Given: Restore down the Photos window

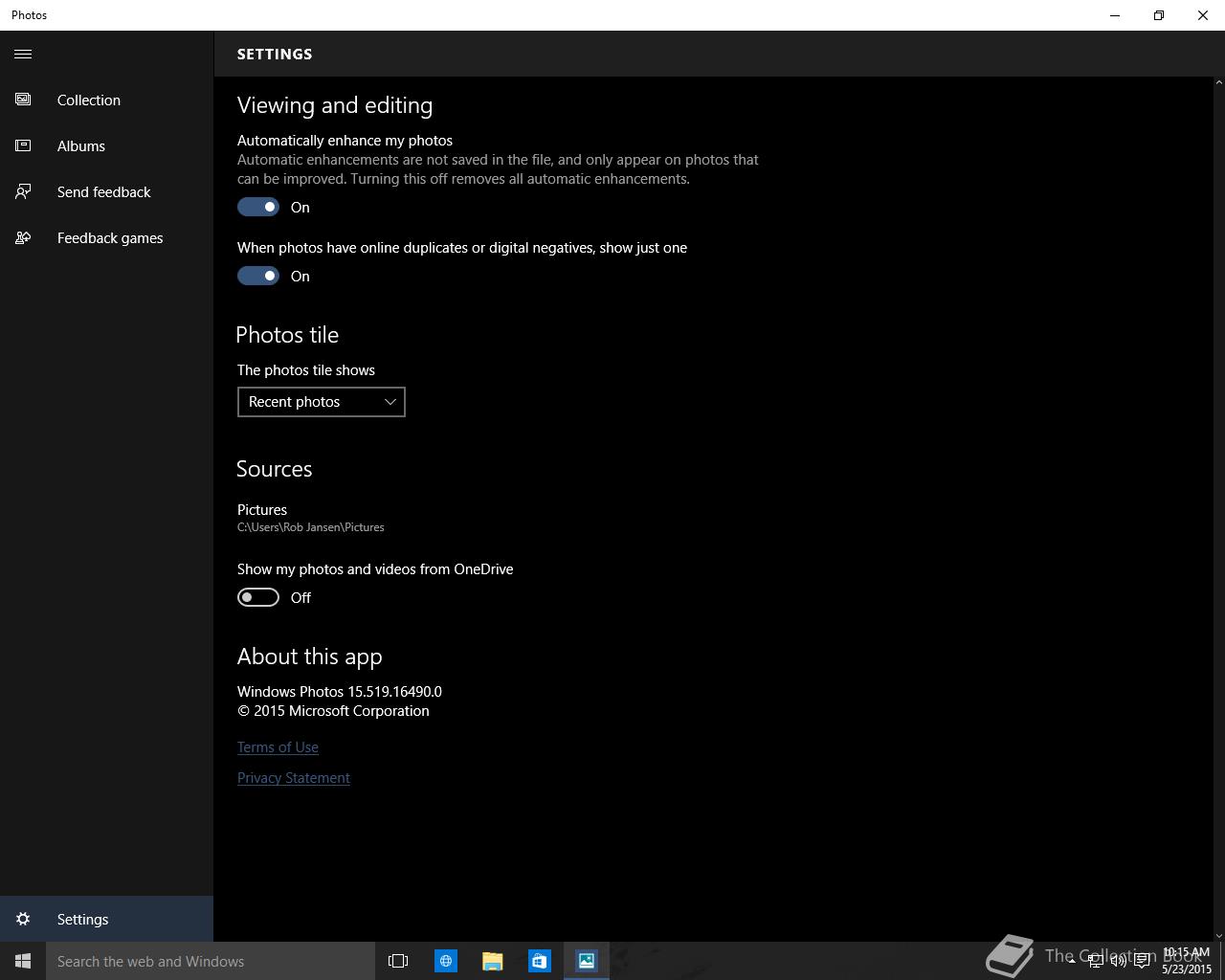Looking at the screenshot, I should pos(1159,15).
